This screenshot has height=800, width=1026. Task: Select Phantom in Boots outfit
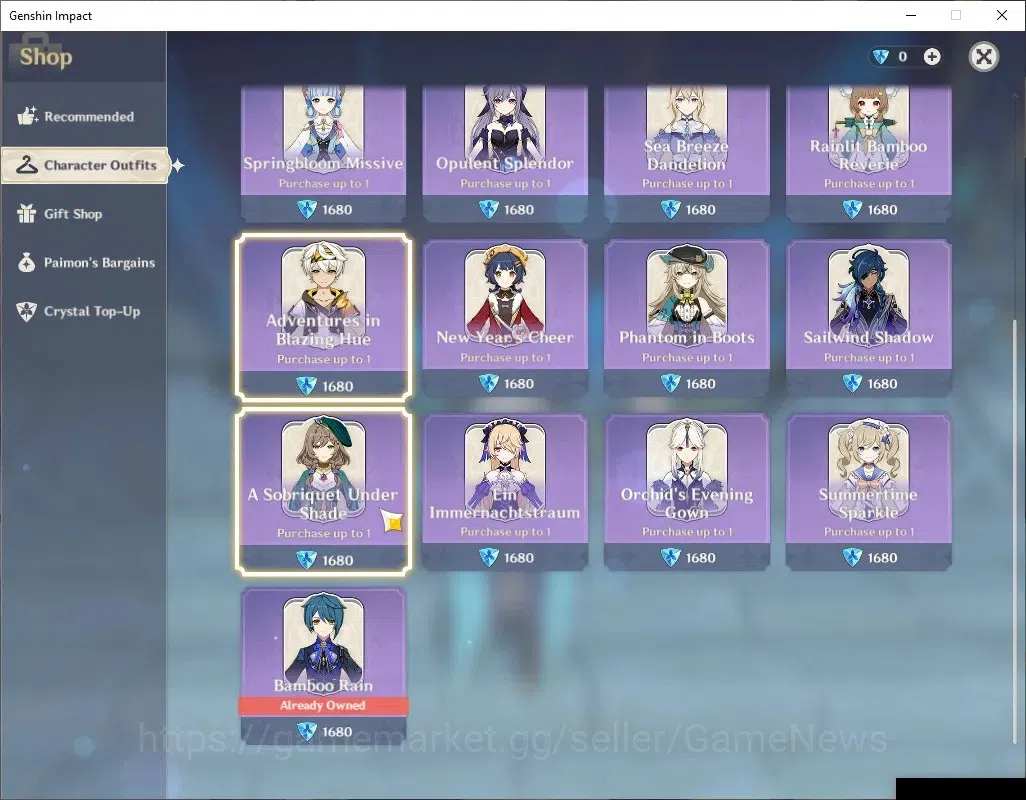click(686, 318)
